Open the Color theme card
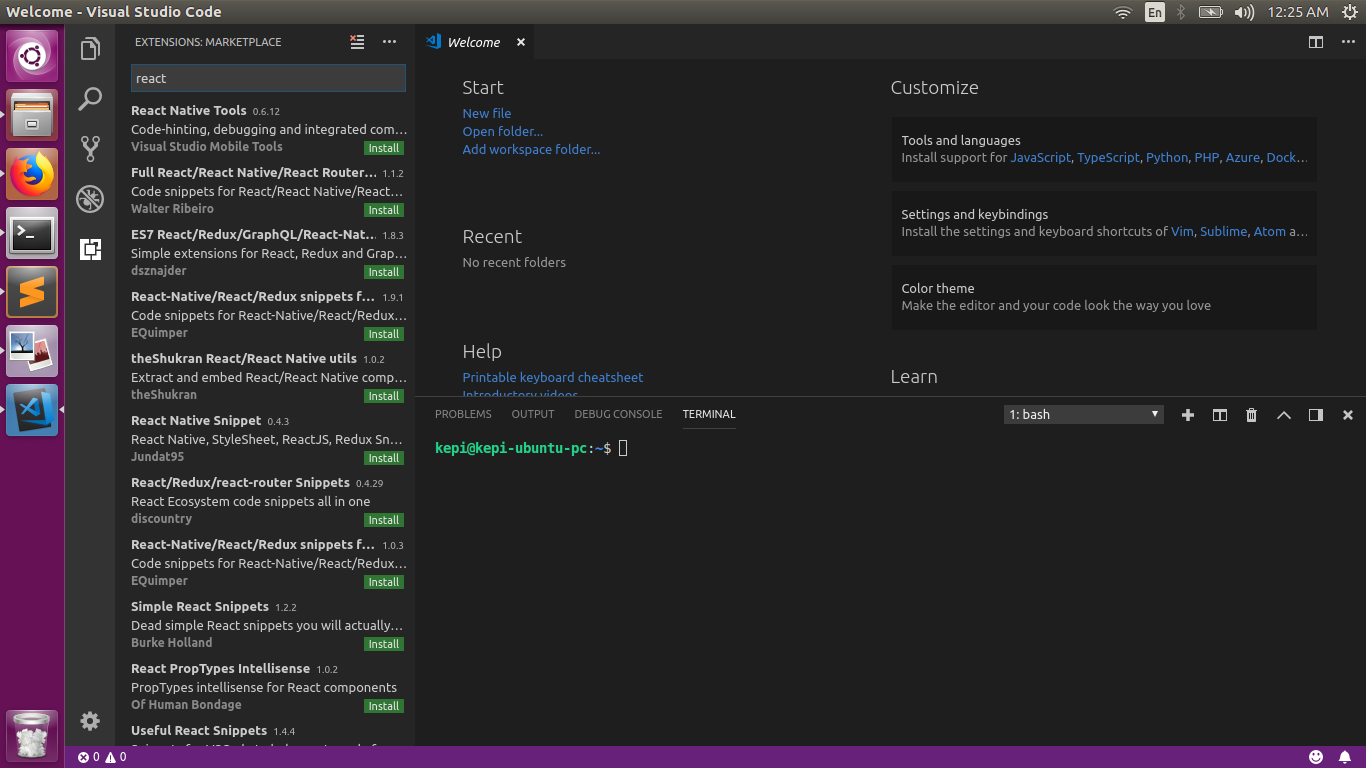Screen dimensions: 1366x768 click(x=1104, y=297)
